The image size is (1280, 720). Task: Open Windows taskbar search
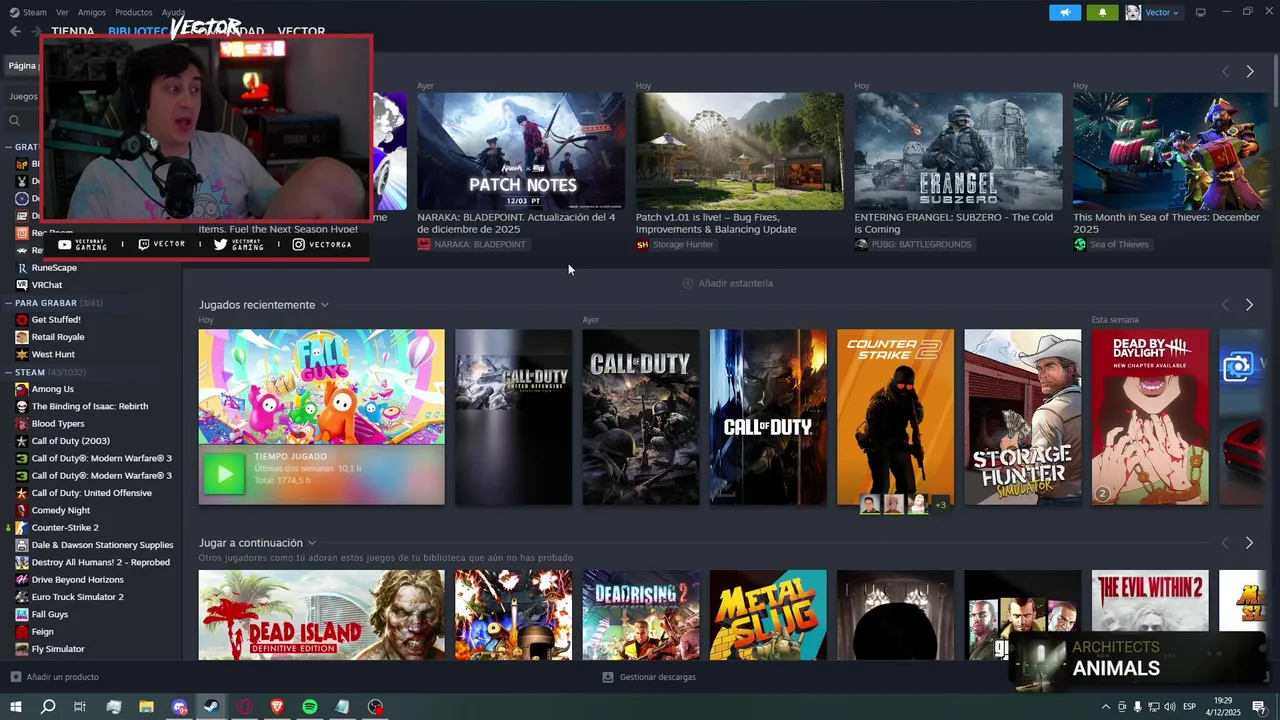(47, 707)
